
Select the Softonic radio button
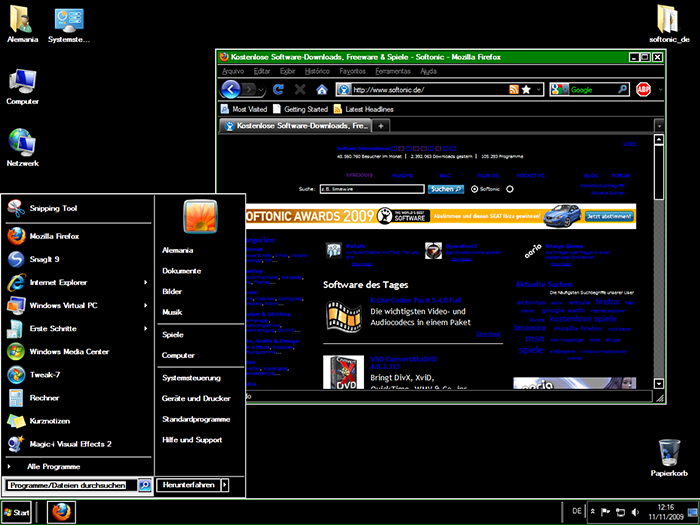coord(472,188)
